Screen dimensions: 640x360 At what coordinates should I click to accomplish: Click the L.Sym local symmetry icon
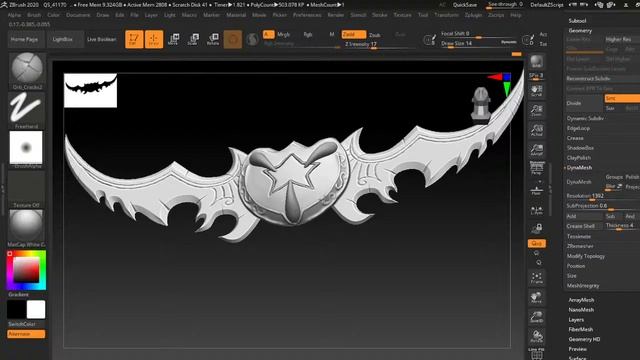coord(536,210)
